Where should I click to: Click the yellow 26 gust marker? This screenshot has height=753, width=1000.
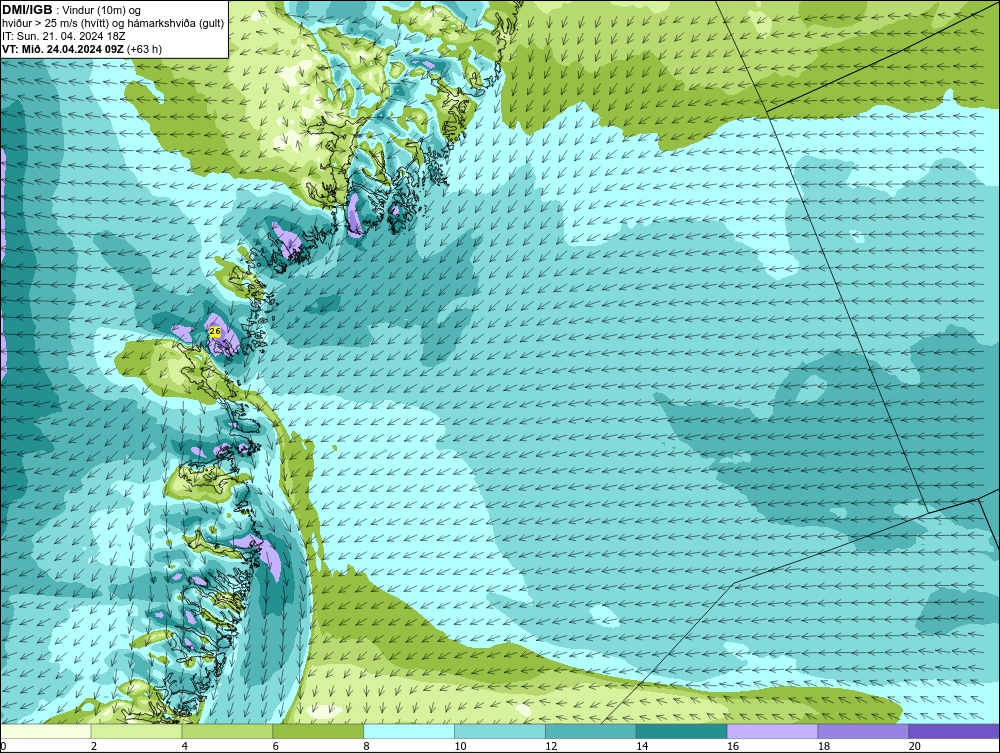pyautogui.click(x=215, y=332)
